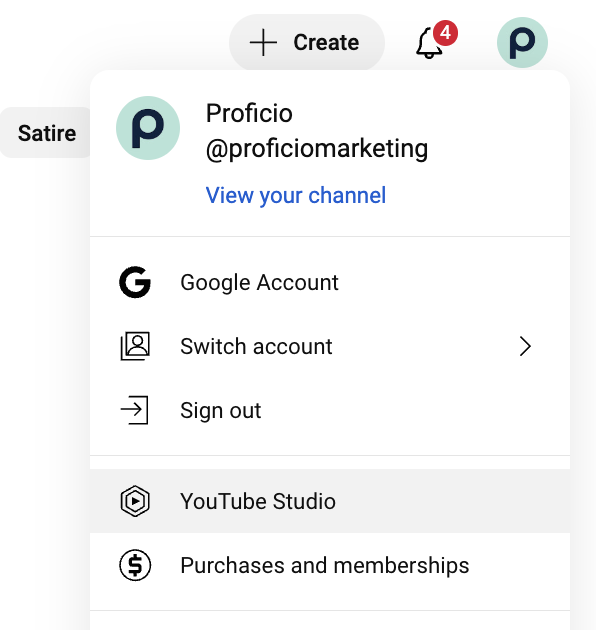Select Sign out from the menu
Viewport: 596px width, 630px height.
(330, 410)
